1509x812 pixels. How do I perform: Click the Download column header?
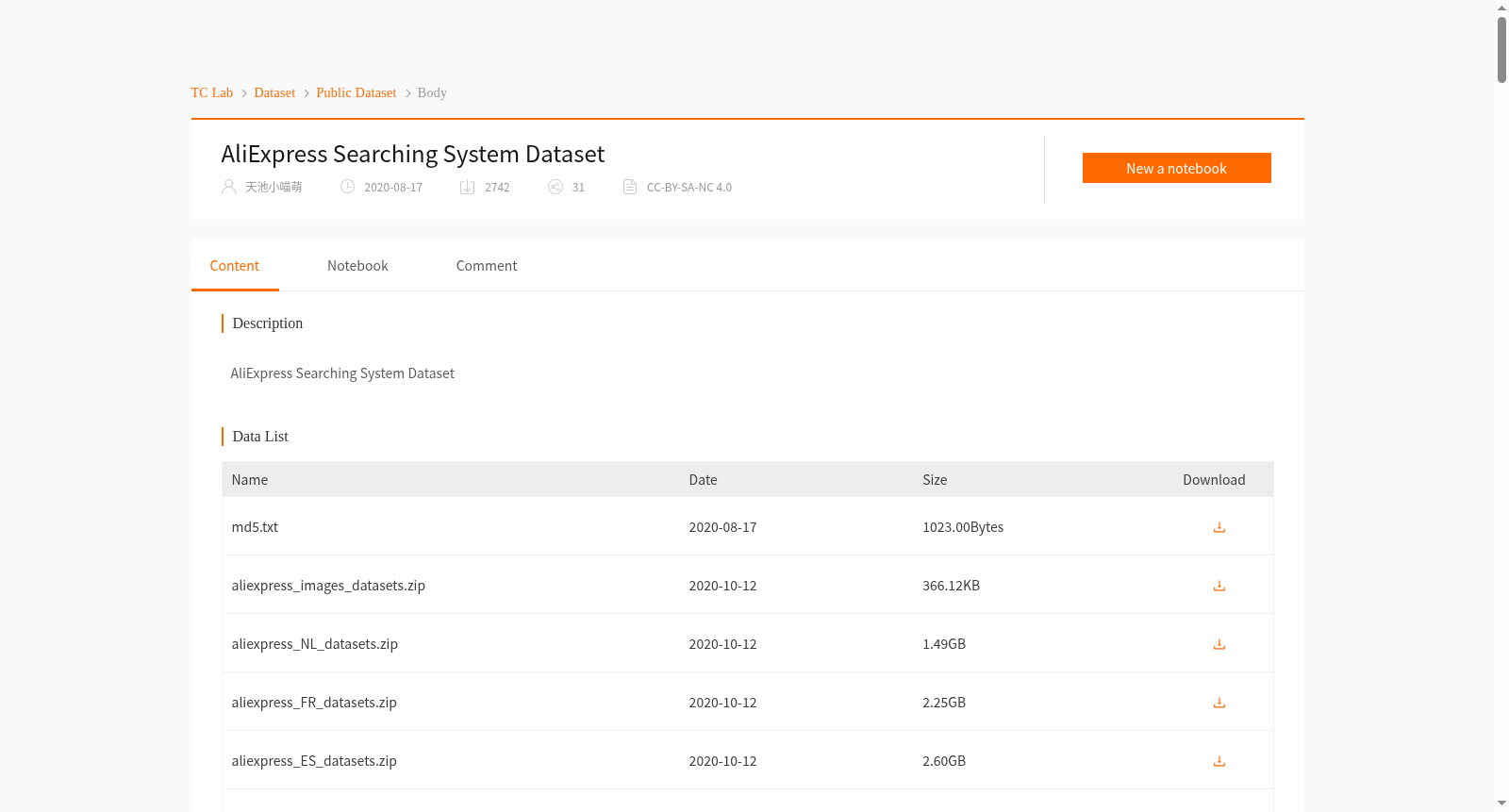(1214, 480)
